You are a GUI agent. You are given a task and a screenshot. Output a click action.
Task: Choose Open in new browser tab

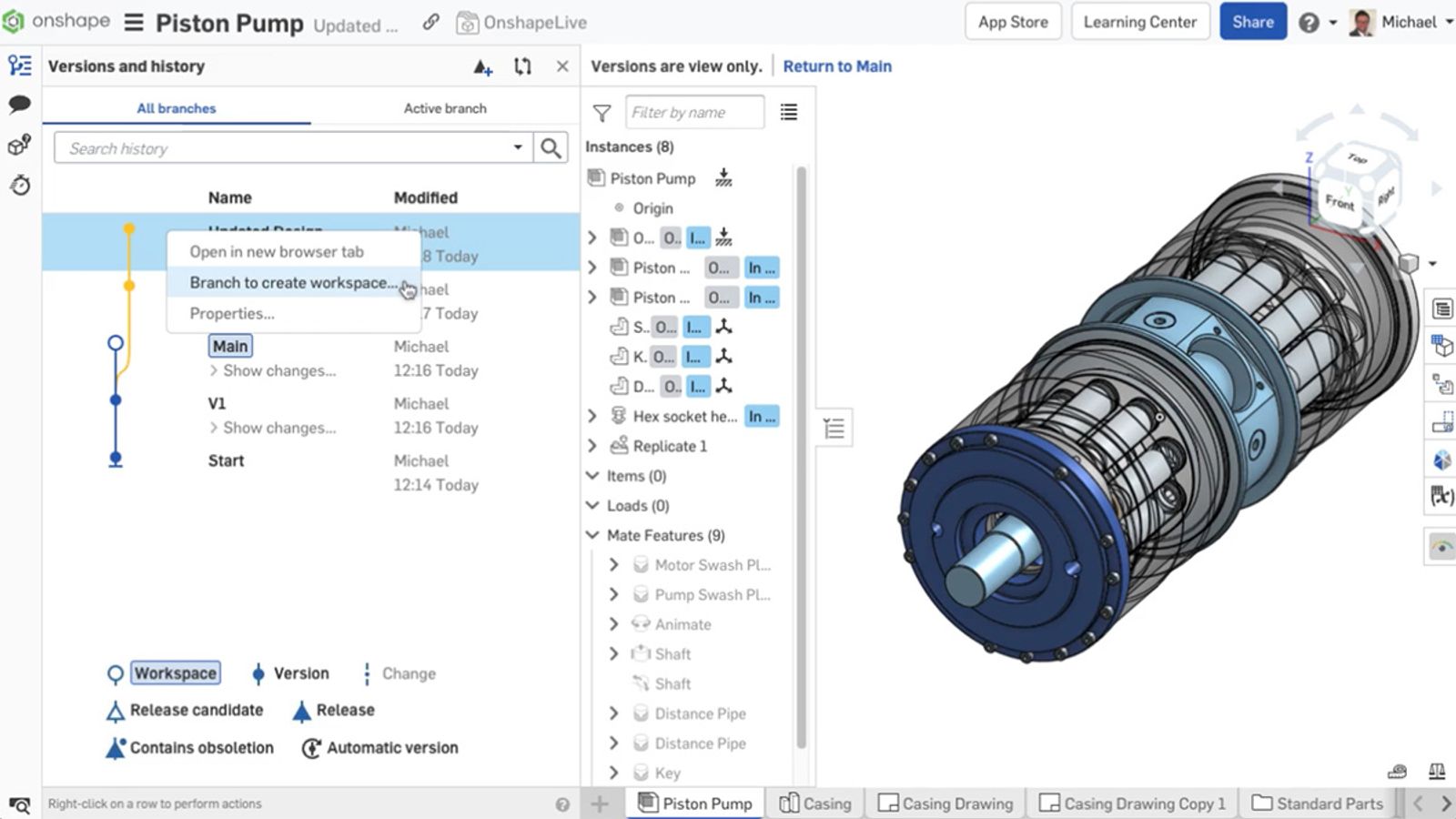tap(277, 252)
